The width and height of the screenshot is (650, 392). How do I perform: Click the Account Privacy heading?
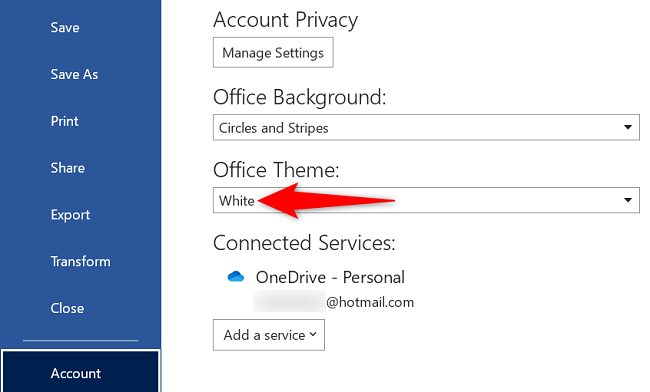coord(285,20)
